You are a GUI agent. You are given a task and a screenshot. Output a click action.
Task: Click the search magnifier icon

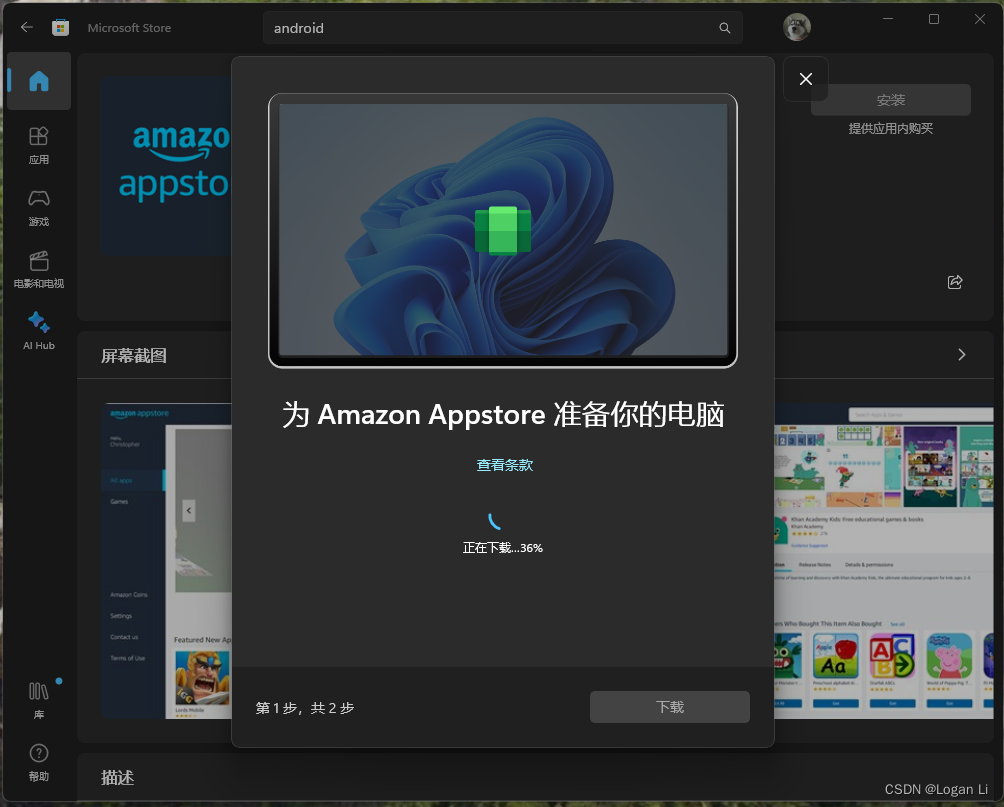724,28
